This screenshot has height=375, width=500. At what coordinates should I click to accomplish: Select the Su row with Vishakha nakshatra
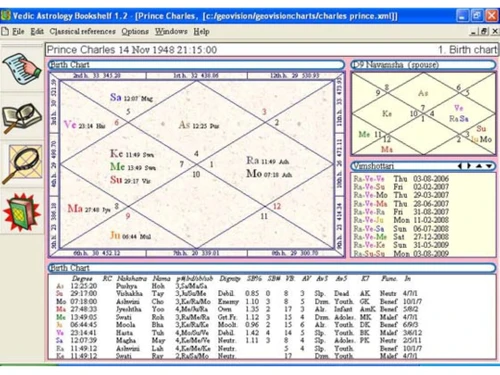point(237,294)
